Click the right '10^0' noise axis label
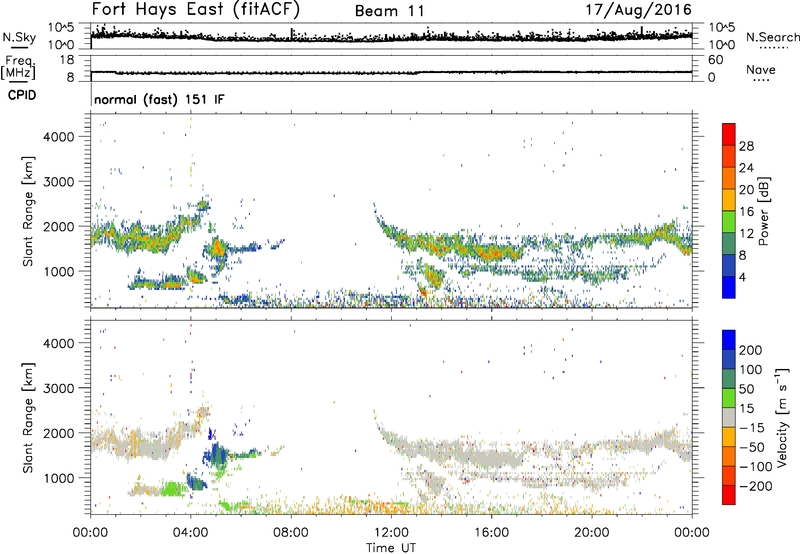Viewport: 800px width, 554px height. coord(721,45)
